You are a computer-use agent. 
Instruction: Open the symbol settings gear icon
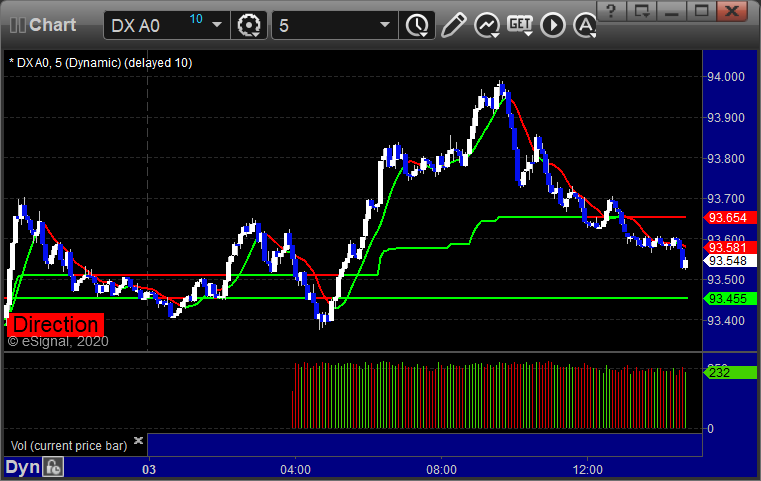[x=249, y=25]
